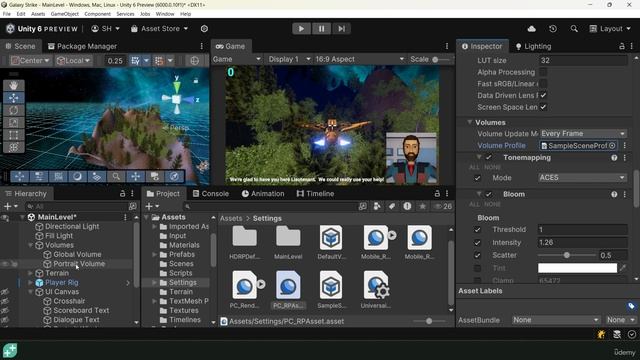Open the 16:9 Aspect dropdown

tap(359, 59)
